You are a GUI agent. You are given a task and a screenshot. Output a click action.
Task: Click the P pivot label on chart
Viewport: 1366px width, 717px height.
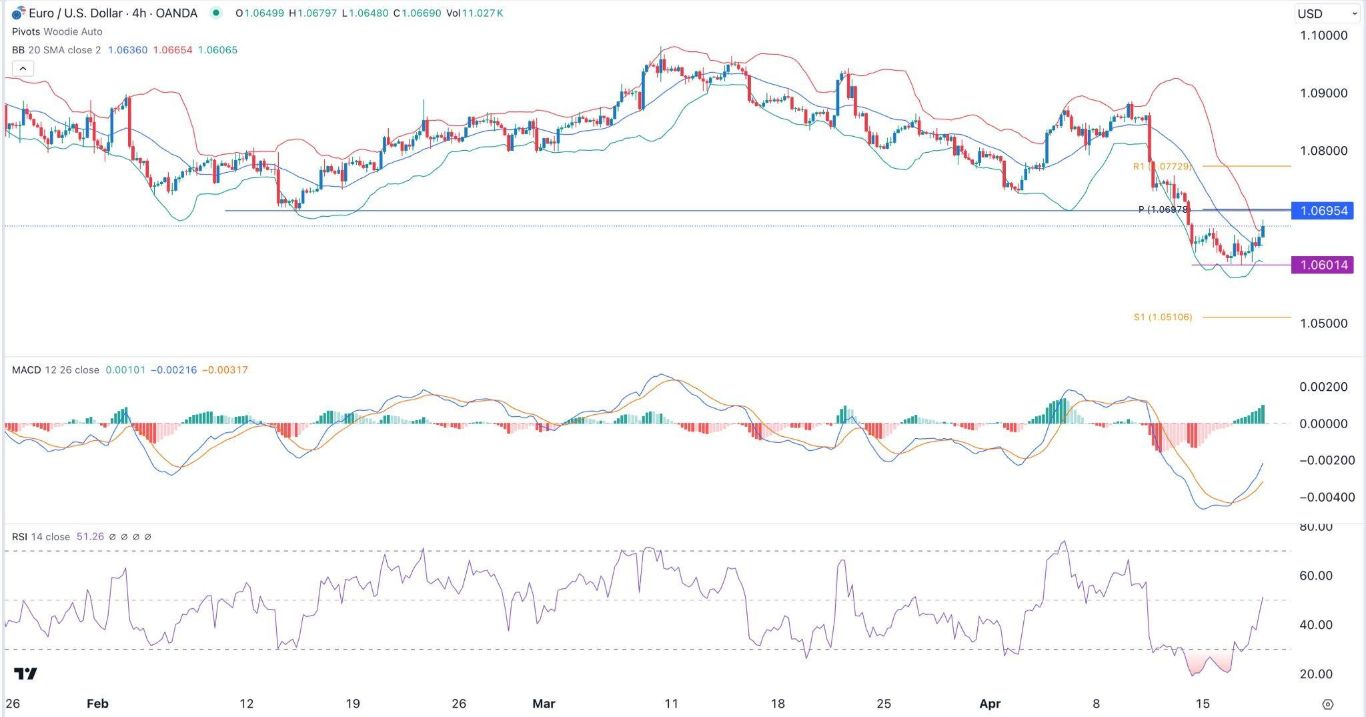pos(1164,209)
